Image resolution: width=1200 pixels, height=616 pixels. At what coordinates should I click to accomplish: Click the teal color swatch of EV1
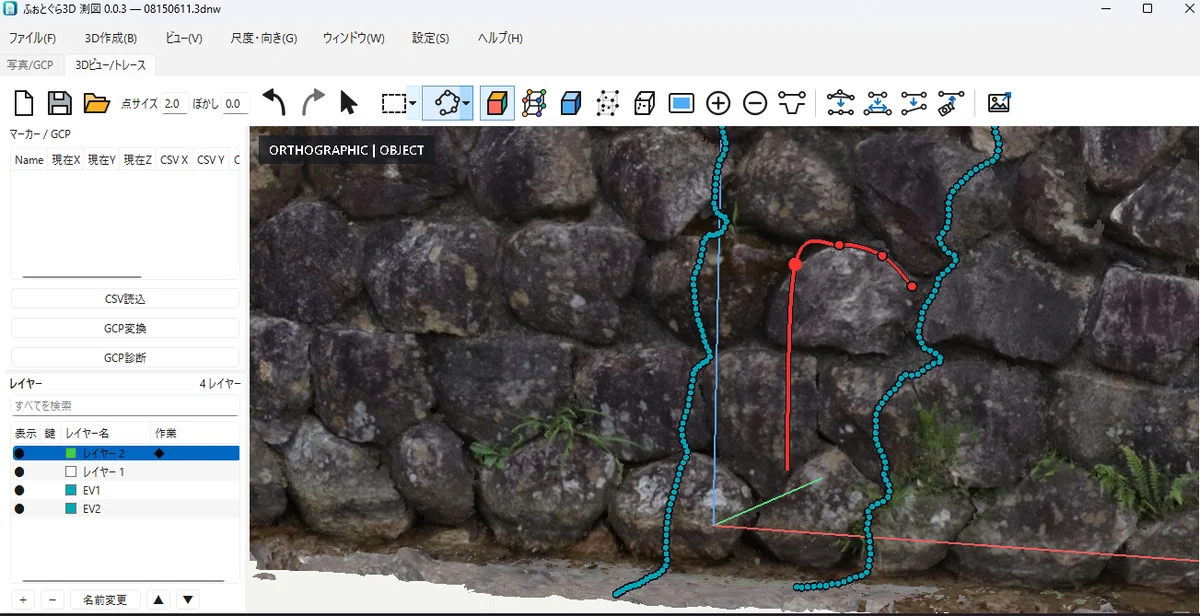coord(71,490)
